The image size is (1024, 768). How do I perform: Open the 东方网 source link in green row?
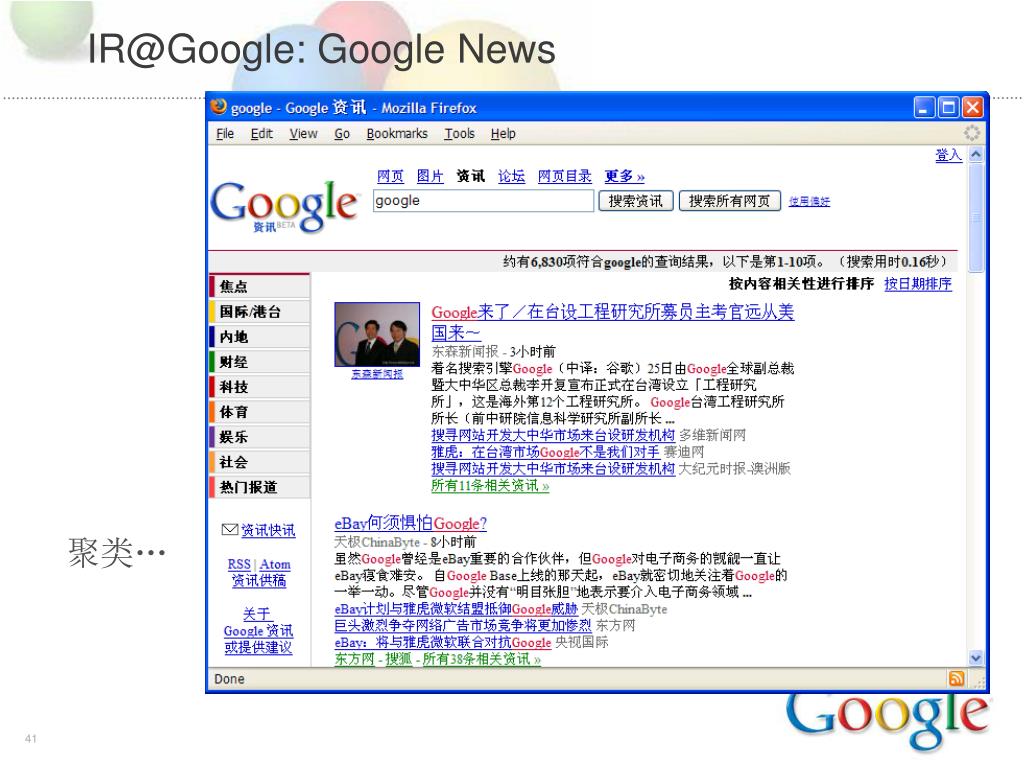coord(354,659)
